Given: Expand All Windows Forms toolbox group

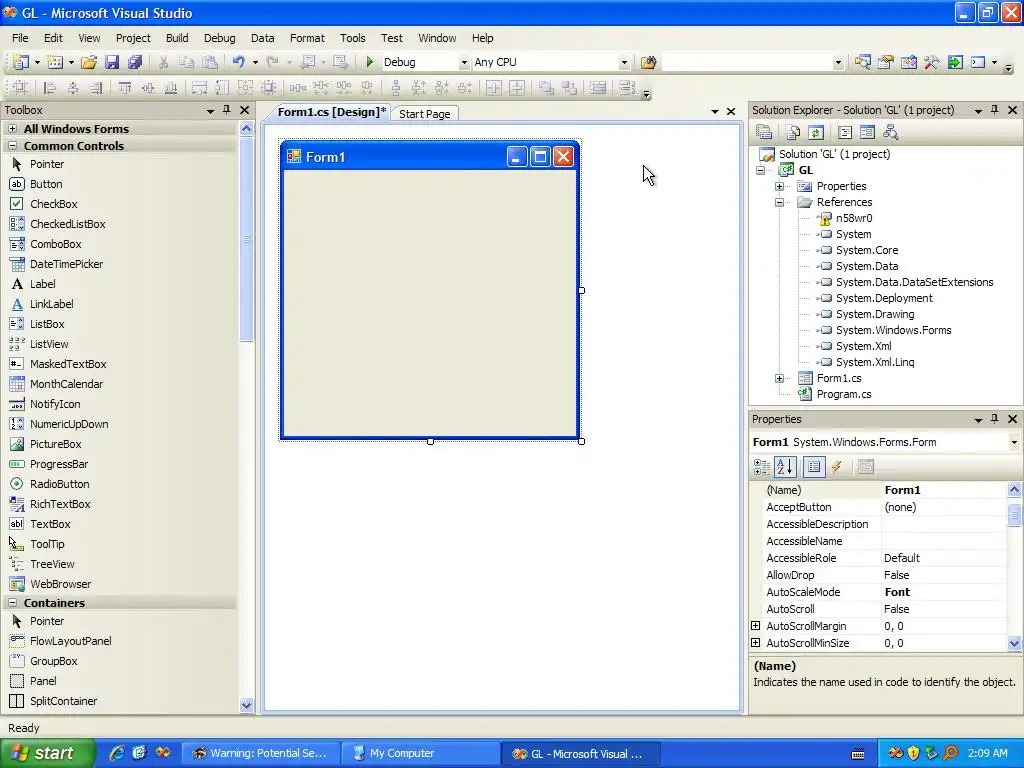Looking at the screenshot, I should 12,129.
